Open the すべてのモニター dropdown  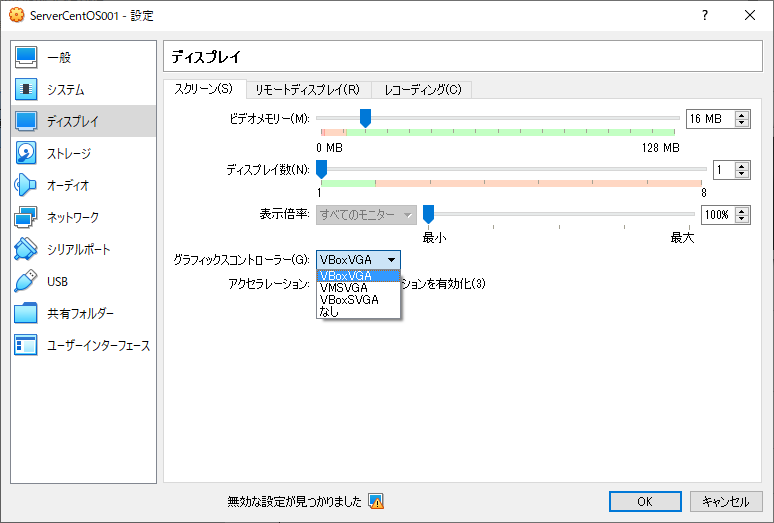point(366,215)
